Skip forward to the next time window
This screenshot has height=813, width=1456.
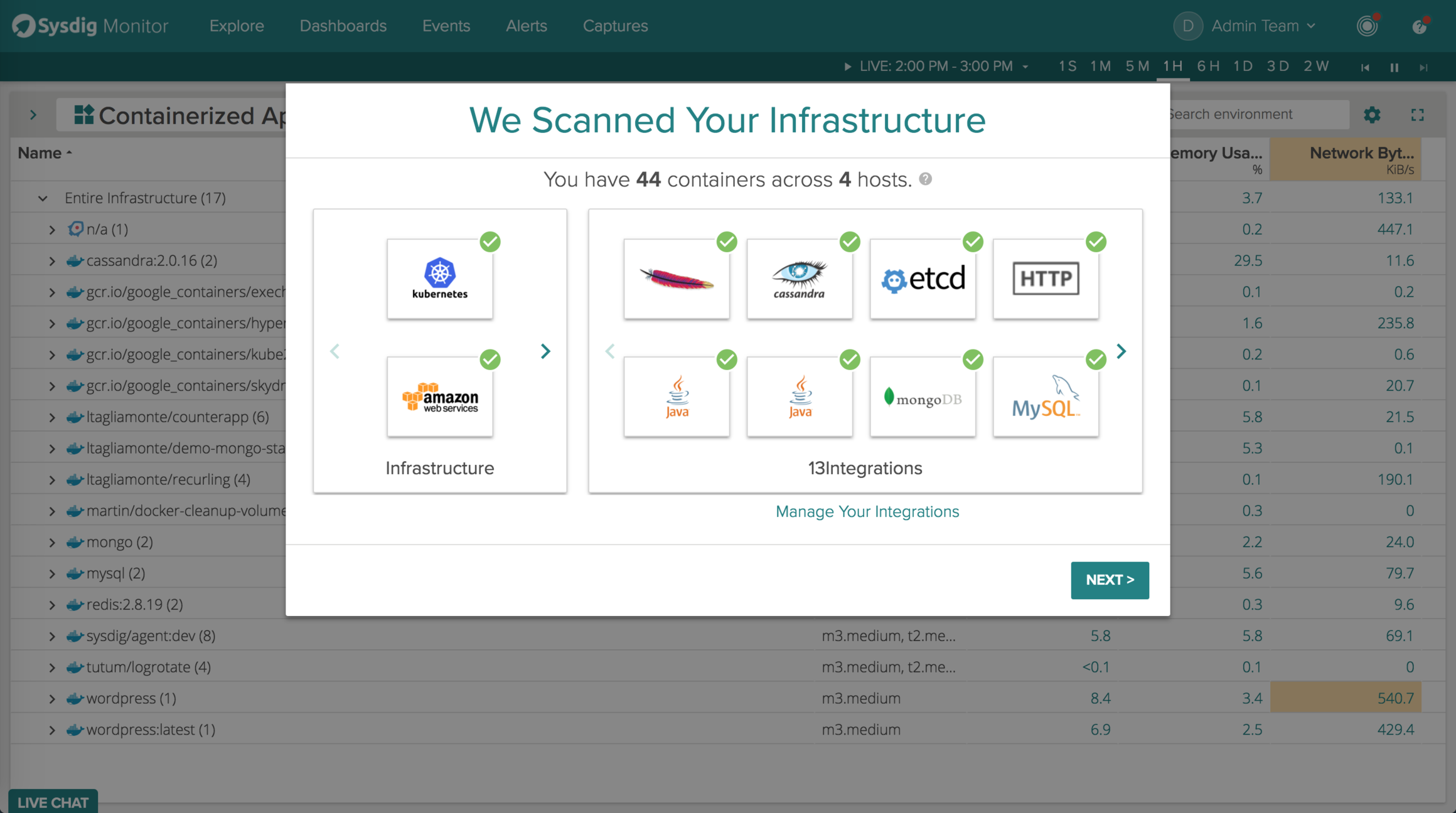click(1423, 67)
